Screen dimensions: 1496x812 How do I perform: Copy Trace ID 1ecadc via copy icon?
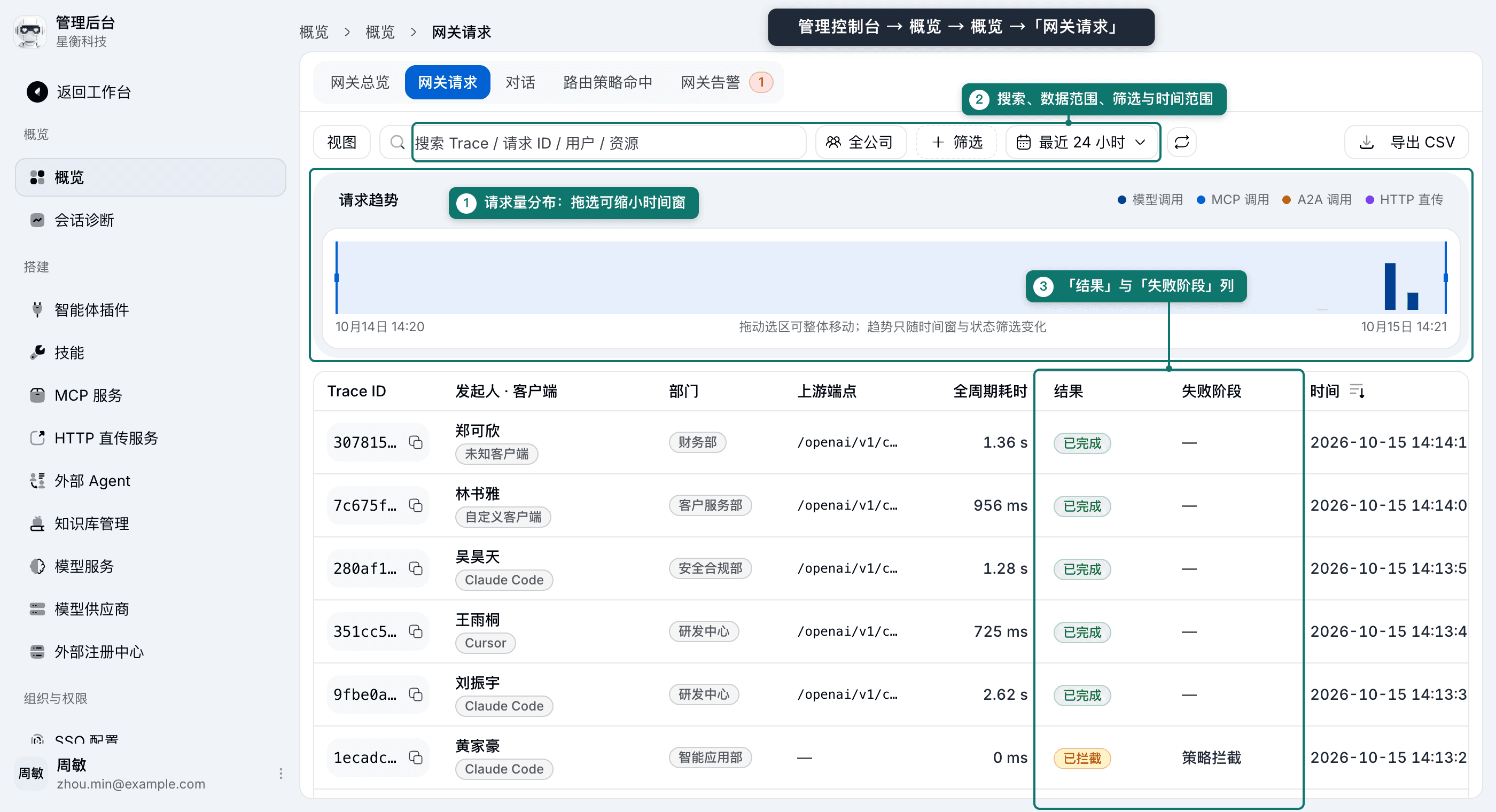pyautogui.click(x=415, y=758)
